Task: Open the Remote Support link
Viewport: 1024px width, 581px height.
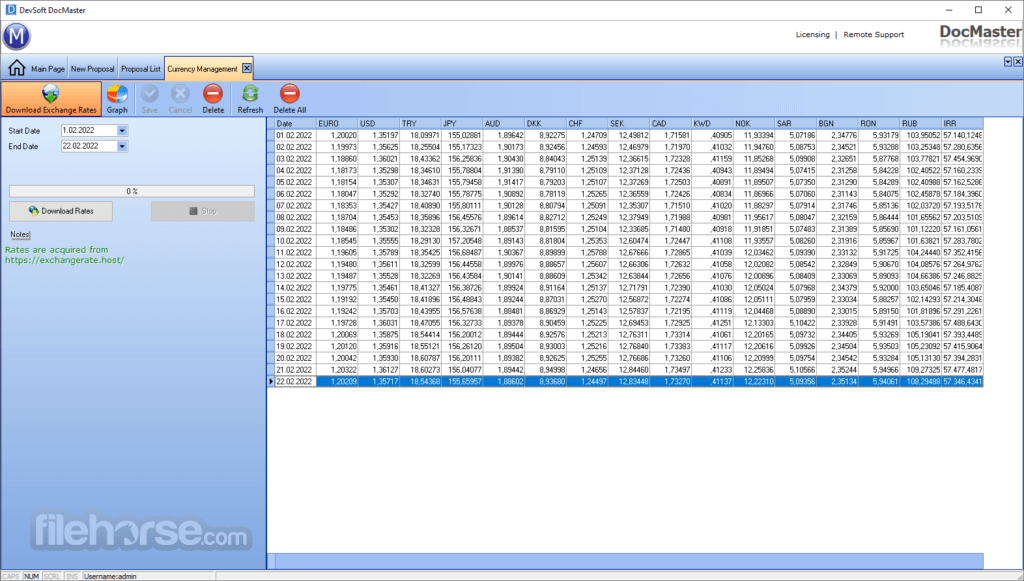Action: [x=873, y=35]
